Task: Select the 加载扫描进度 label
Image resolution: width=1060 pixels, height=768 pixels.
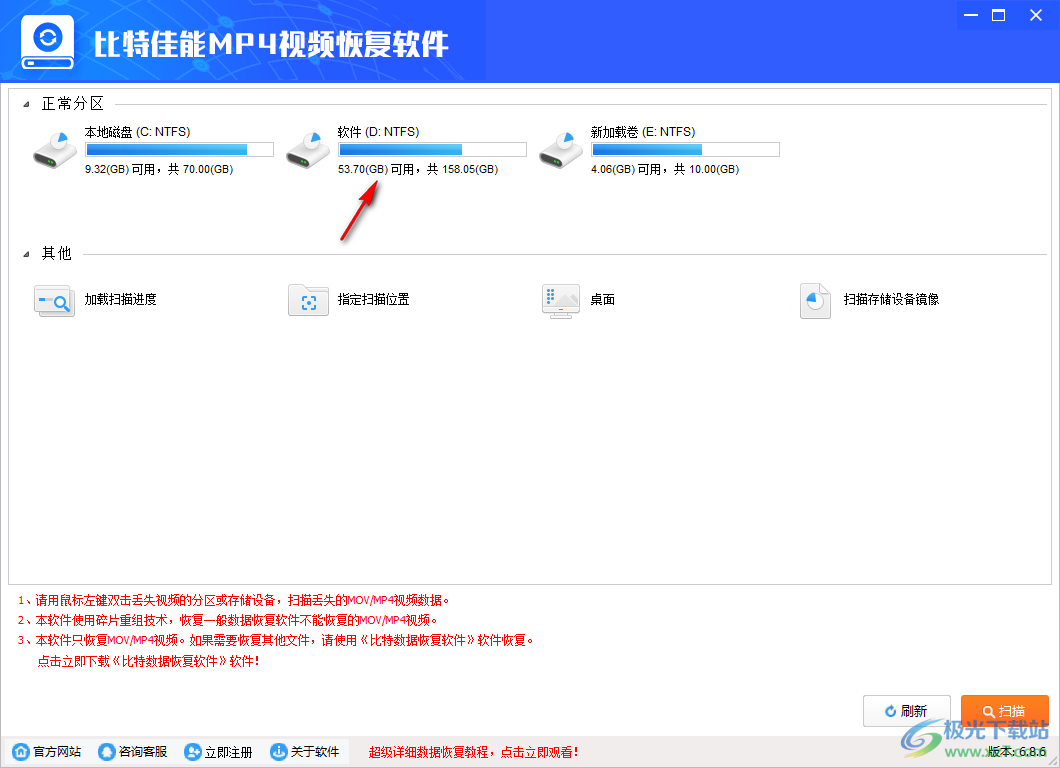Action: 120,299
